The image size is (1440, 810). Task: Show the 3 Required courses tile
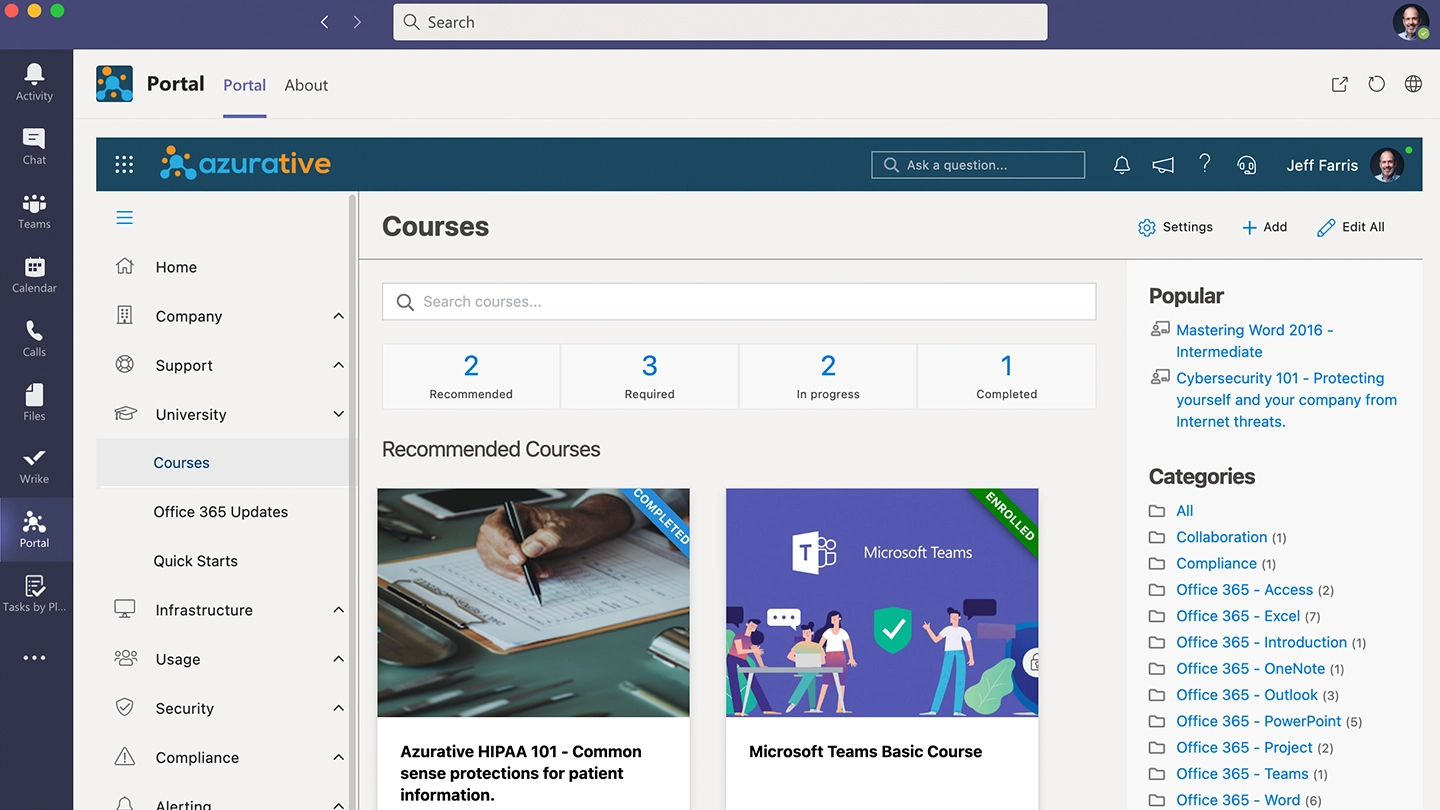(x=650, y=376)
